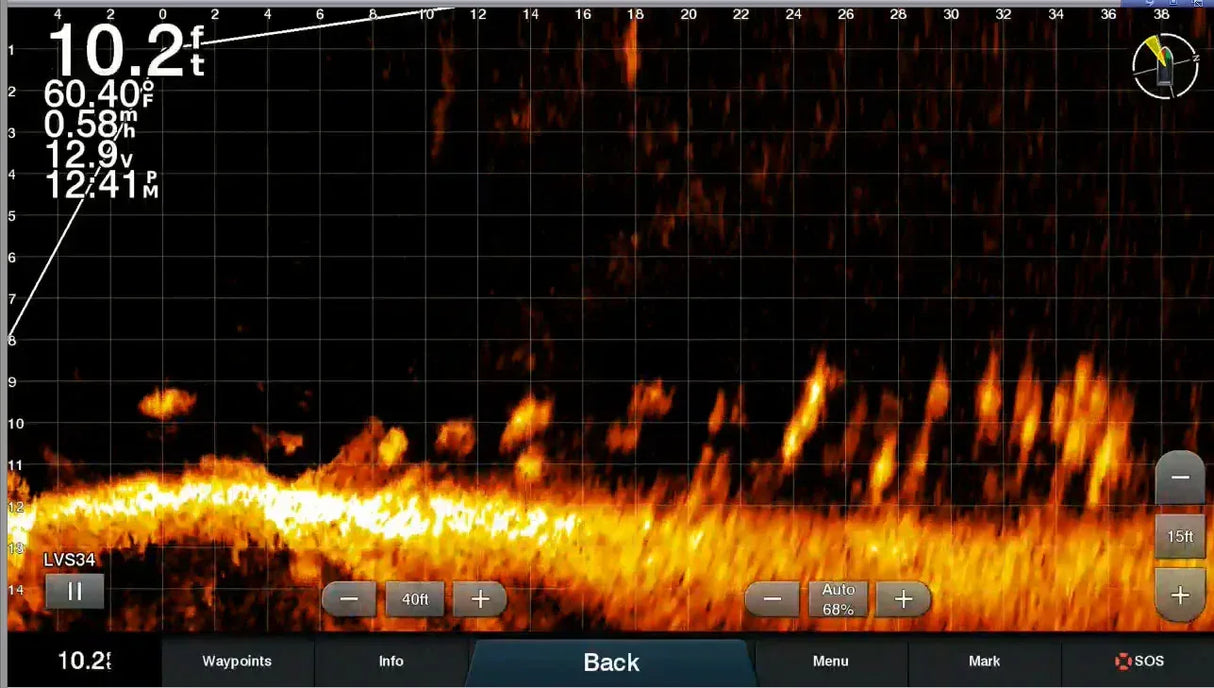Zoom out using the right-side minus icon
This screenshot has width=1214, height=688.
pos(1179,477)
